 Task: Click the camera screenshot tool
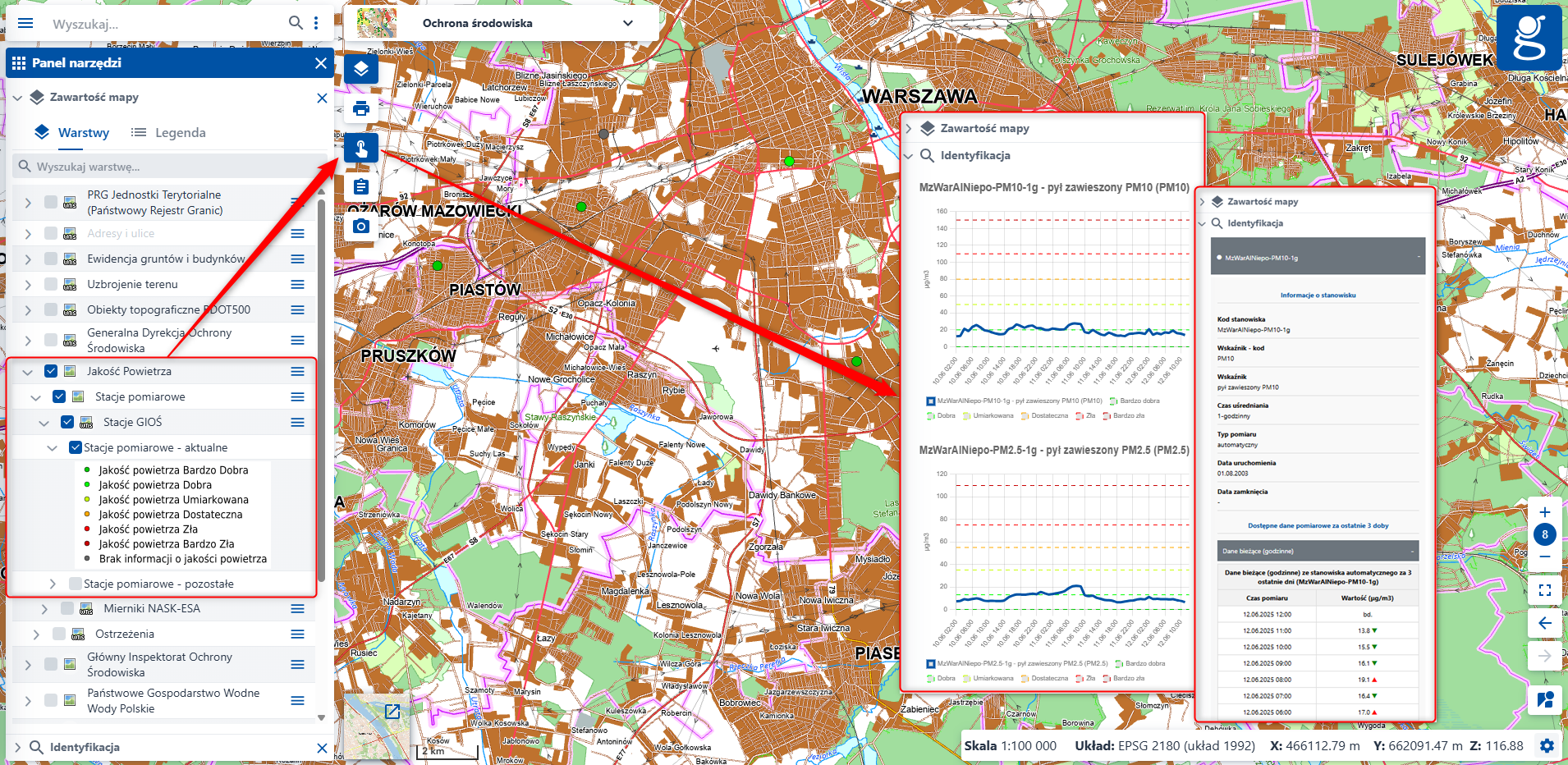pyautogui.click(x=361, y=226)
